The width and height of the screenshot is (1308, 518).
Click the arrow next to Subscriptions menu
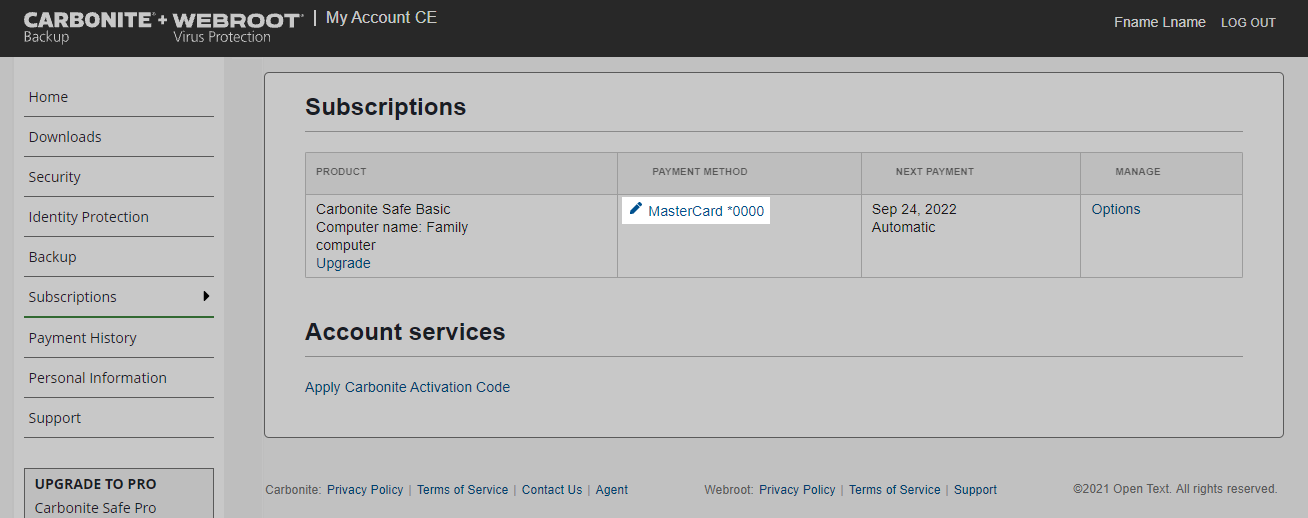[x=206, y=296]
